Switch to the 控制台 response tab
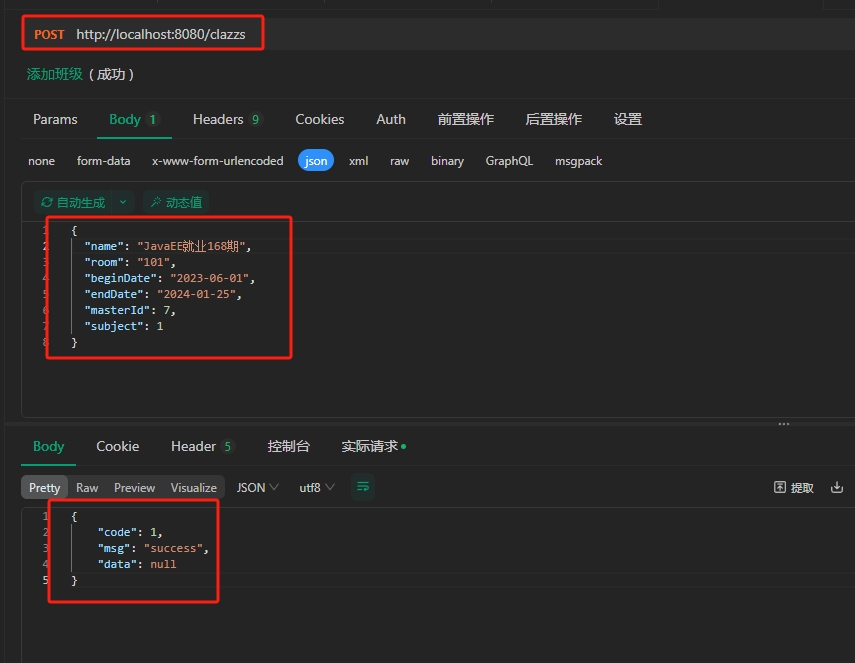This screenshot has width=855, height=663. (288, 446)
